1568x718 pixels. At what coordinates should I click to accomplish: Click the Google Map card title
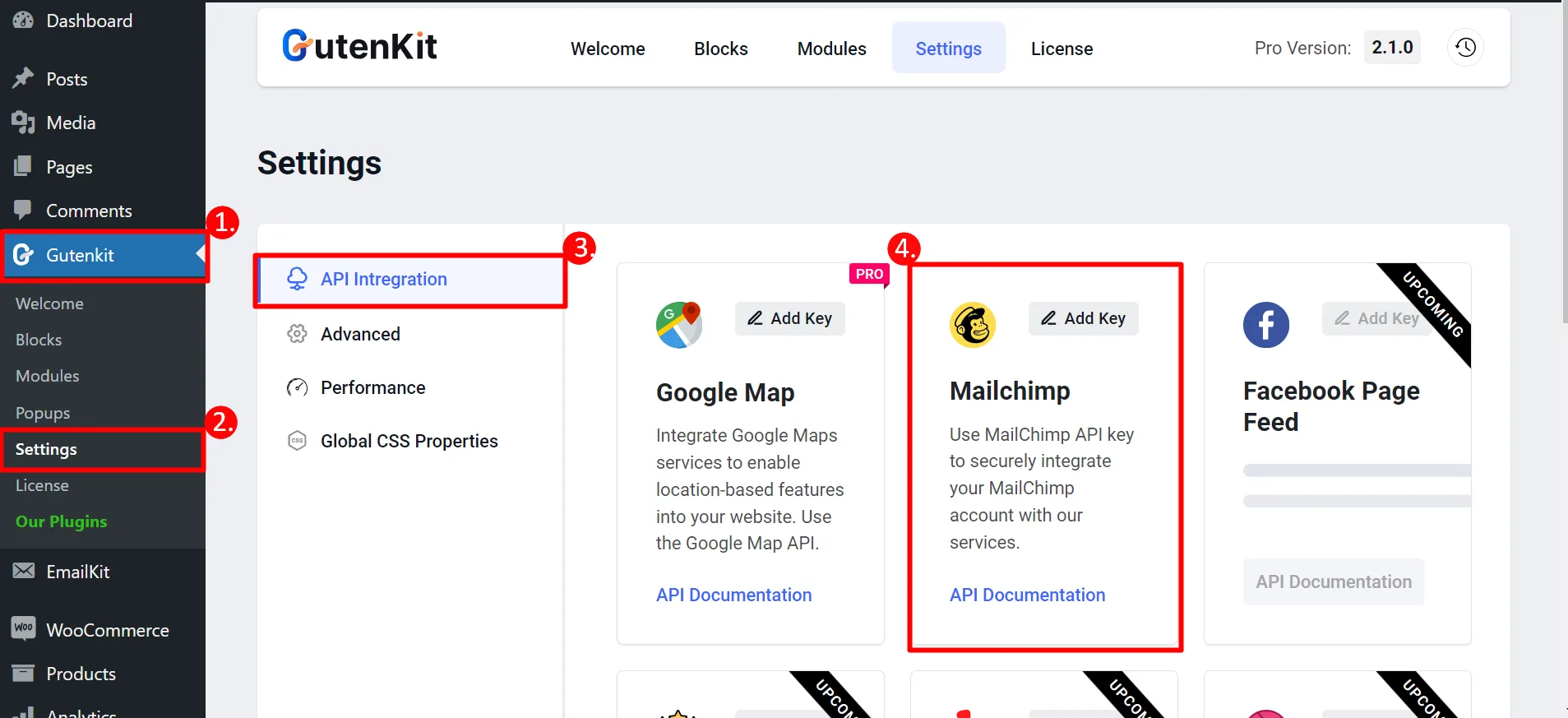(x=725, y=393)
